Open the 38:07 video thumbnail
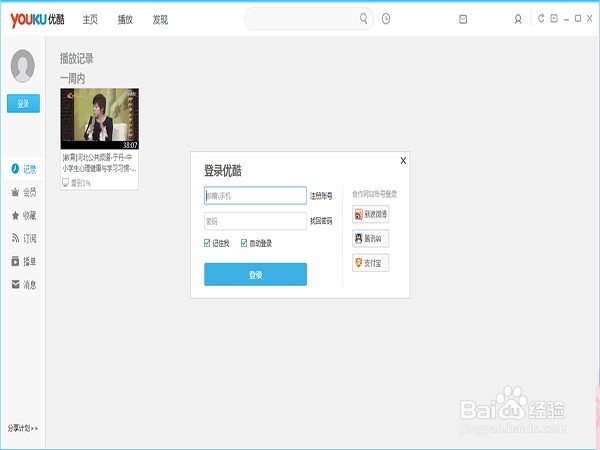 point(99,119)
